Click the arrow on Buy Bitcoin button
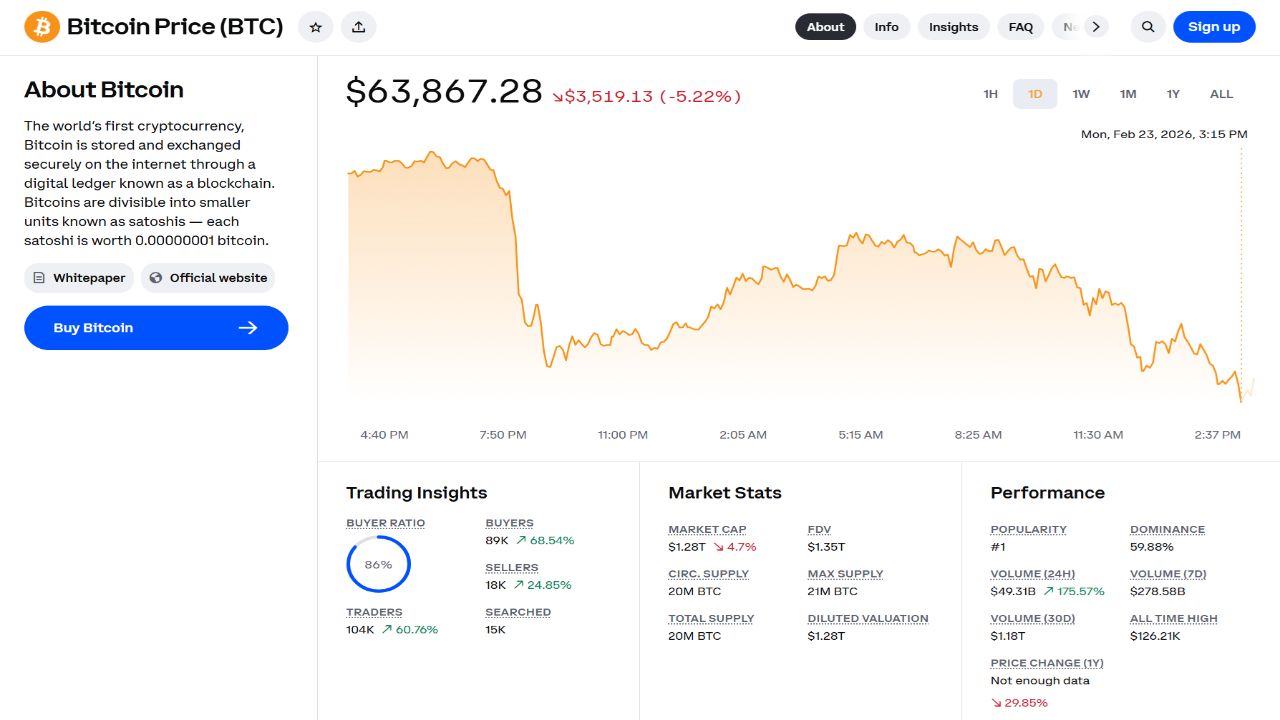 pyautogui.click(x=248, y=328)
